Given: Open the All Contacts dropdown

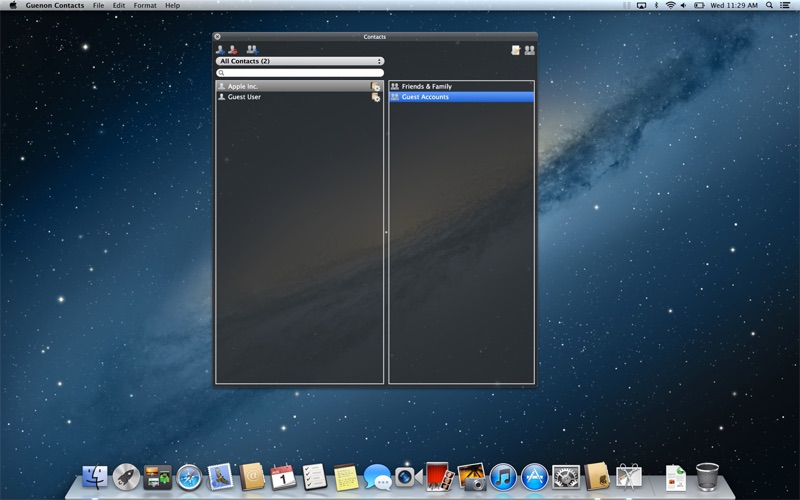Looking at the screenshot, I should (x=300, y=61).
